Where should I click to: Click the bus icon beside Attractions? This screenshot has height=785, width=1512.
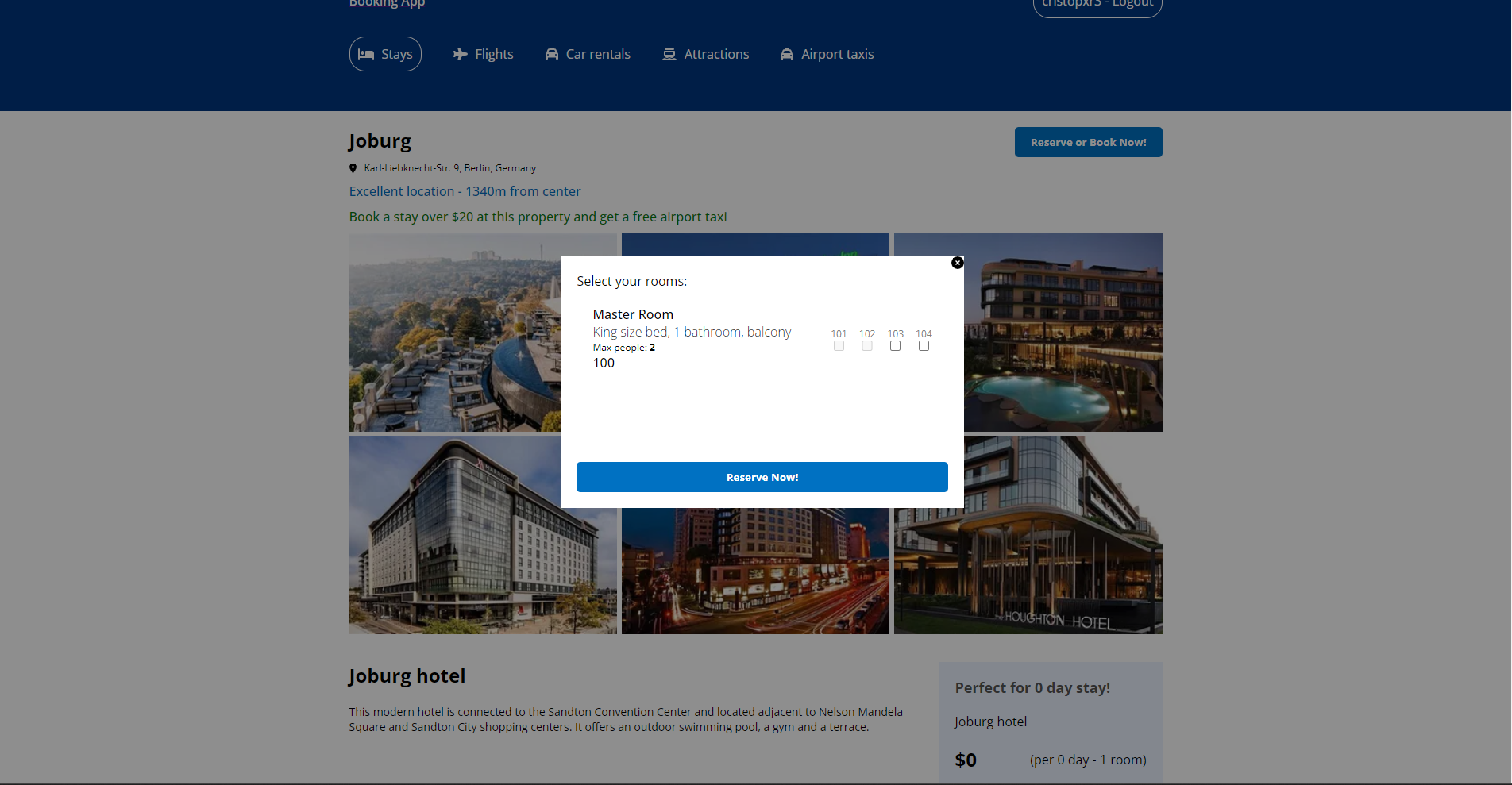[669, 54]
